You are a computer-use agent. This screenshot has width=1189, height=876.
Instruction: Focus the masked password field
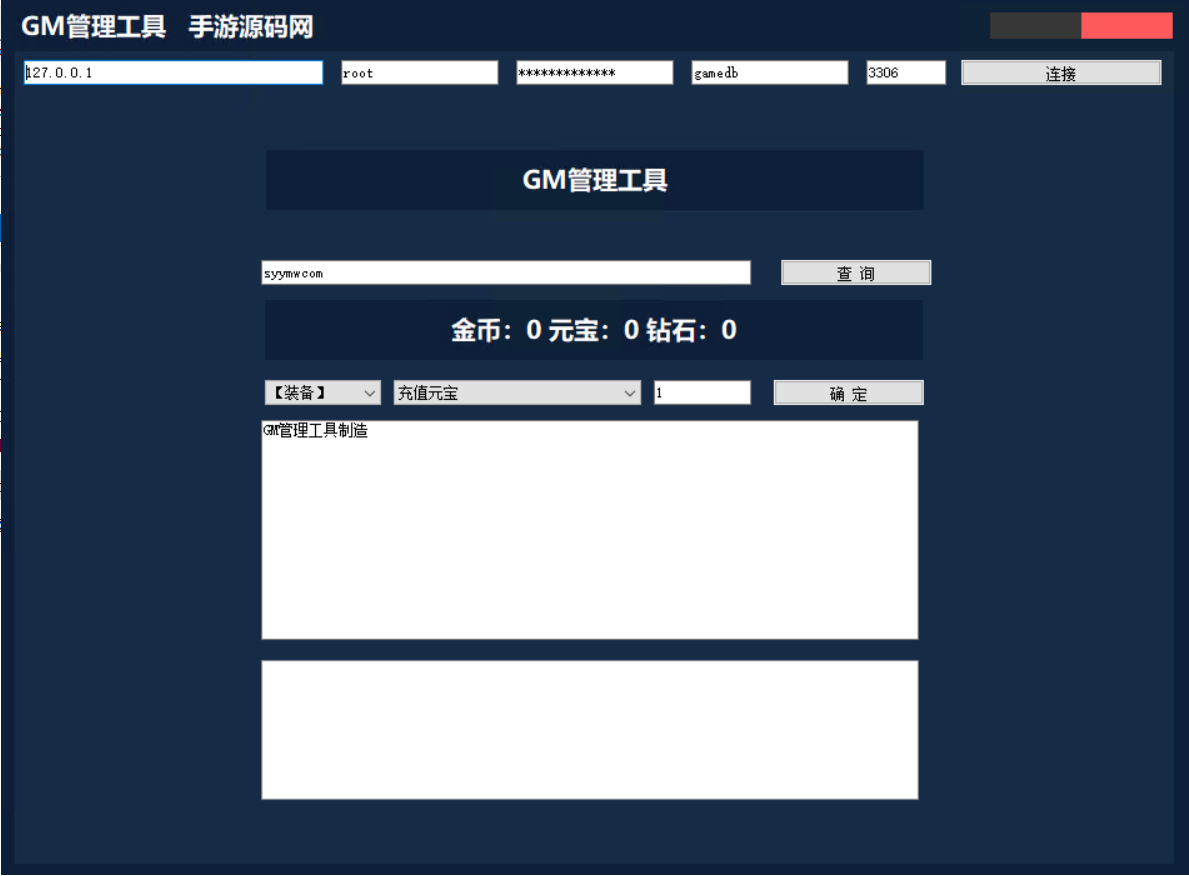(593, 72)
